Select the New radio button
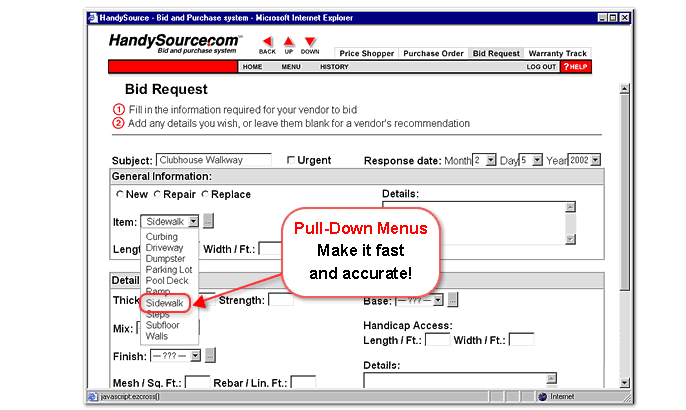Image resolution: width=686 pixels, height=410 pixels. (x=120, y=194)
